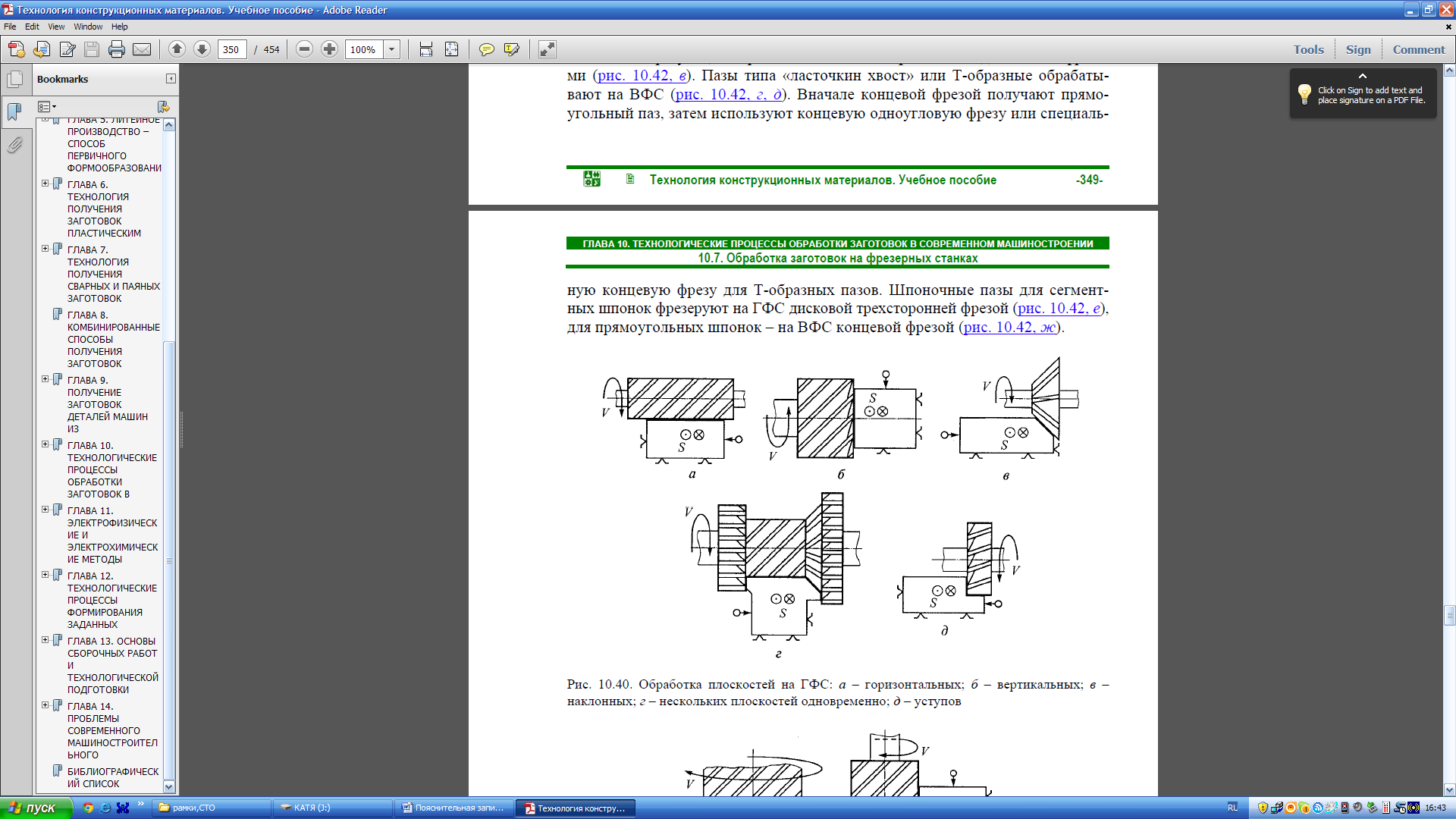
Task: Follow link рис. 10.42, ж
Action: point(1010,328)
